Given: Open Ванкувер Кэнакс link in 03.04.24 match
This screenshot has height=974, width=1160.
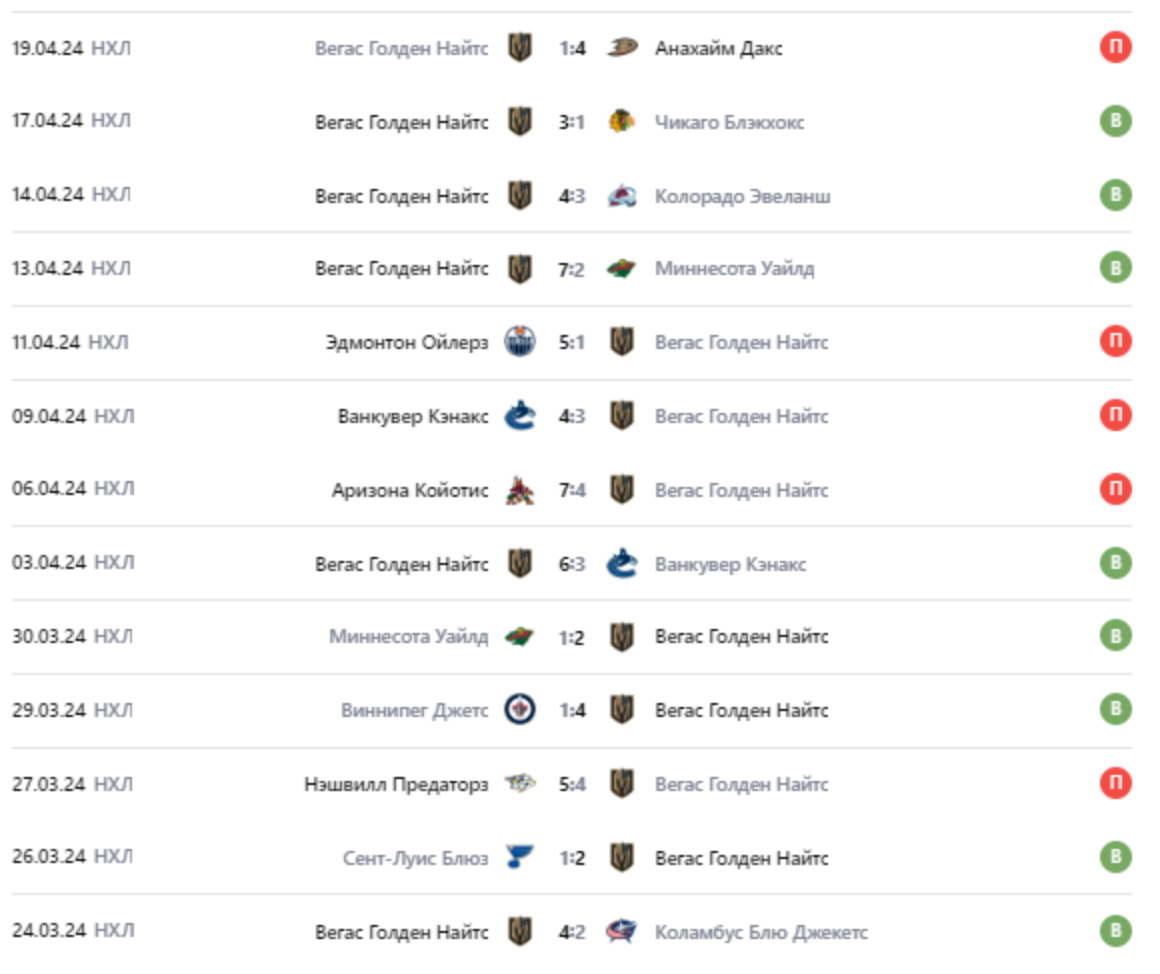Looking at the screenshot, I should (730, 564).
